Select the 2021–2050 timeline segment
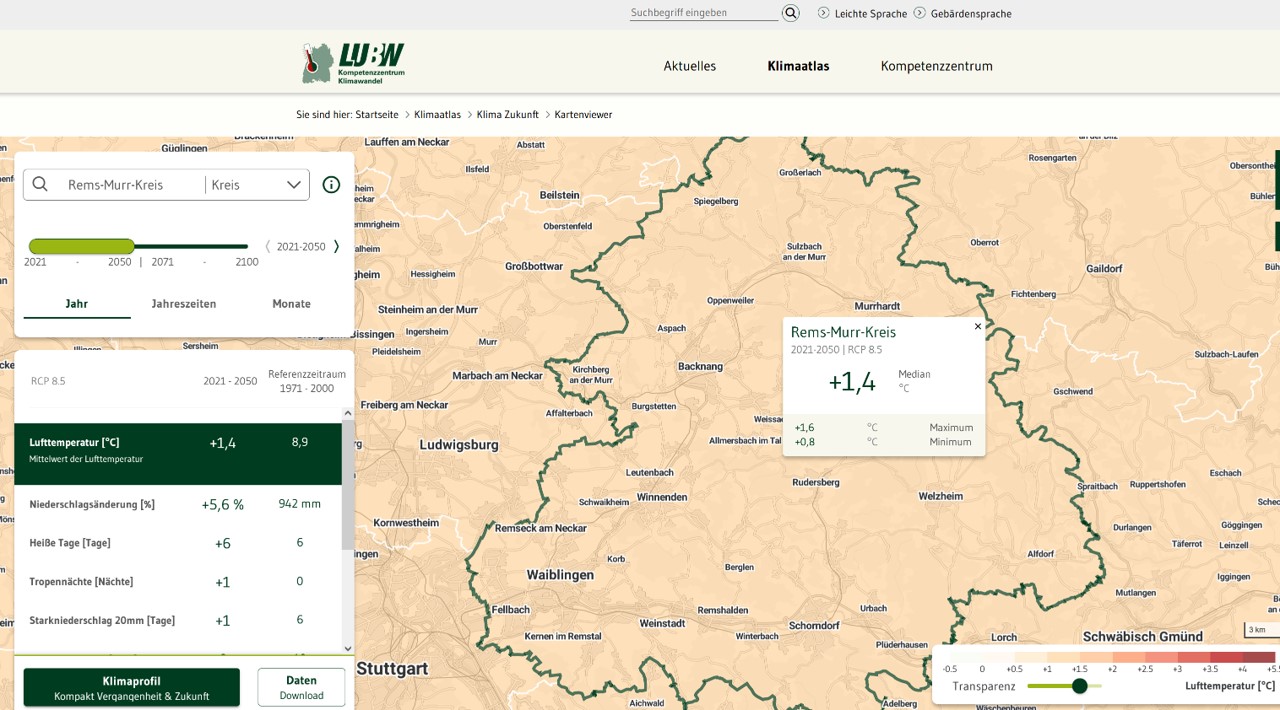1280x710 pixels. pyautogui.click(x=81, y=246)
